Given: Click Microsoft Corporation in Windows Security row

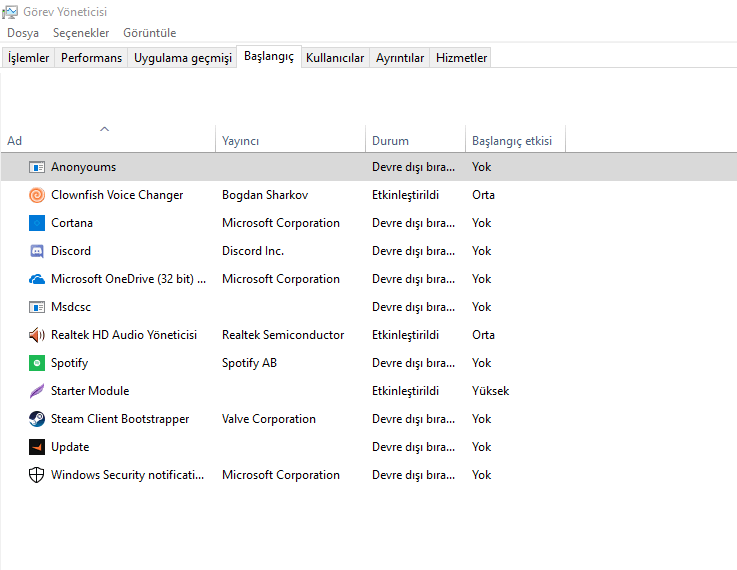Looking at the screenshot, I should click(x=281, y=475).
